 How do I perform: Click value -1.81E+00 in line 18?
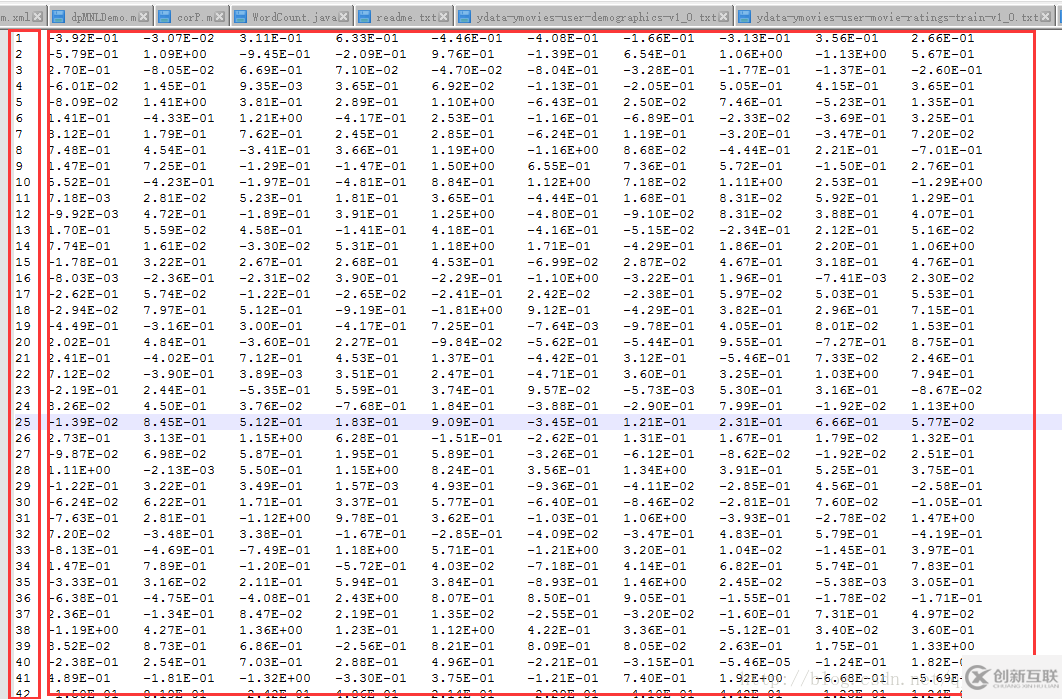click(x=467, y=310)
